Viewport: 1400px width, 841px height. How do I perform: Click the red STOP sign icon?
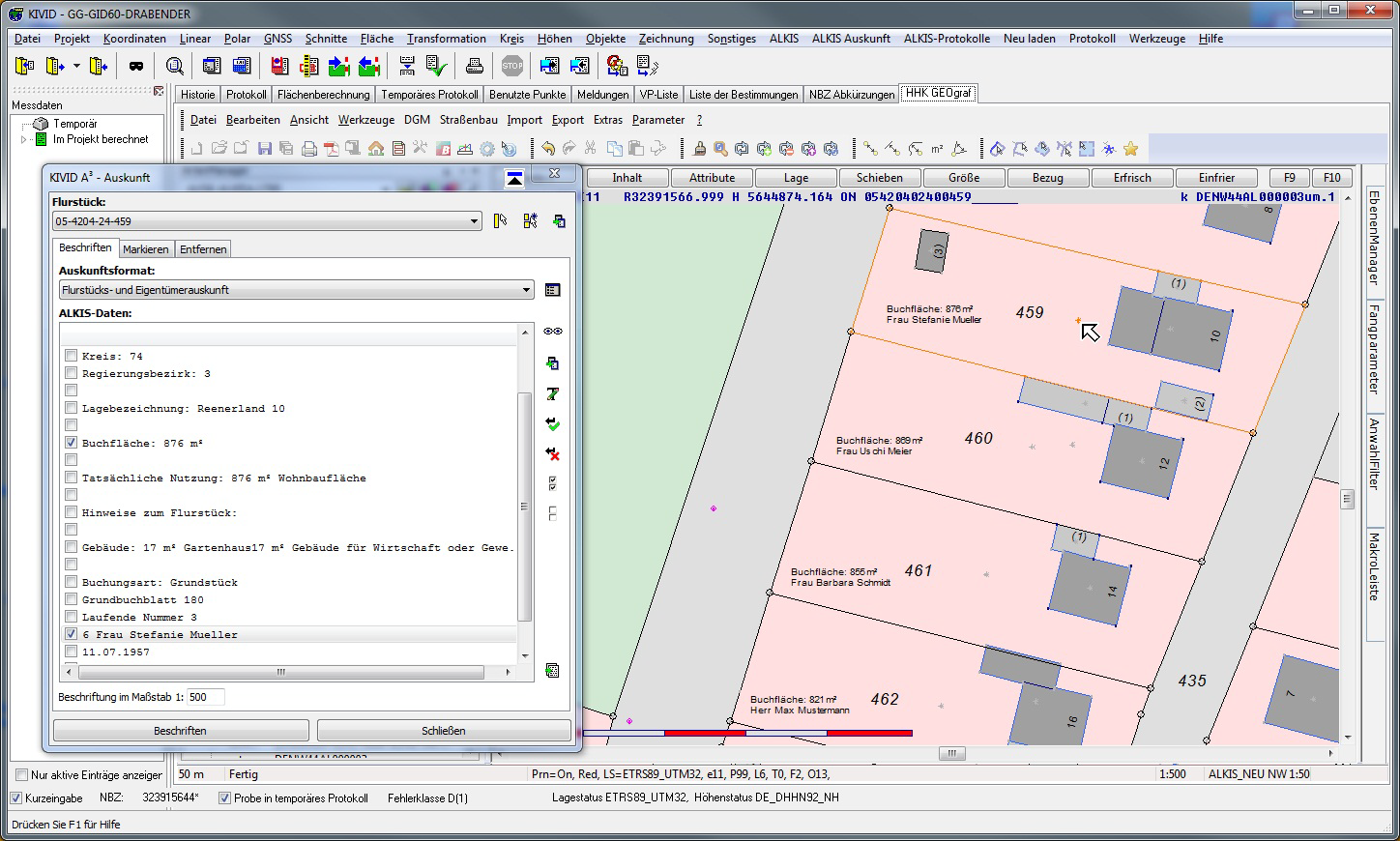coord(512,66)
